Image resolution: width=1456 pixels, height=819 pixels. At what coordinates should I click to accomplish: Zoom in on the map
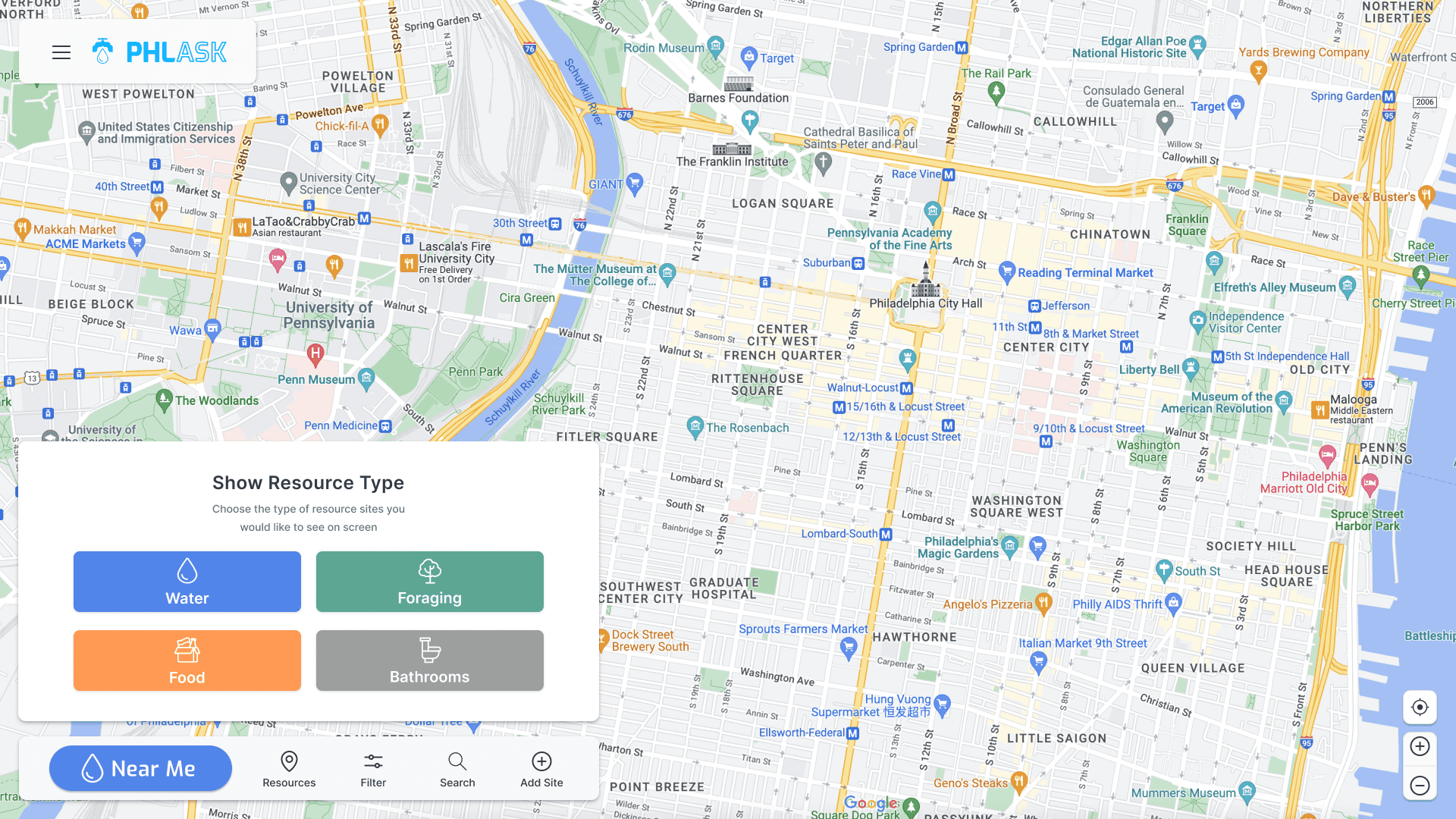coord(1420,746)
